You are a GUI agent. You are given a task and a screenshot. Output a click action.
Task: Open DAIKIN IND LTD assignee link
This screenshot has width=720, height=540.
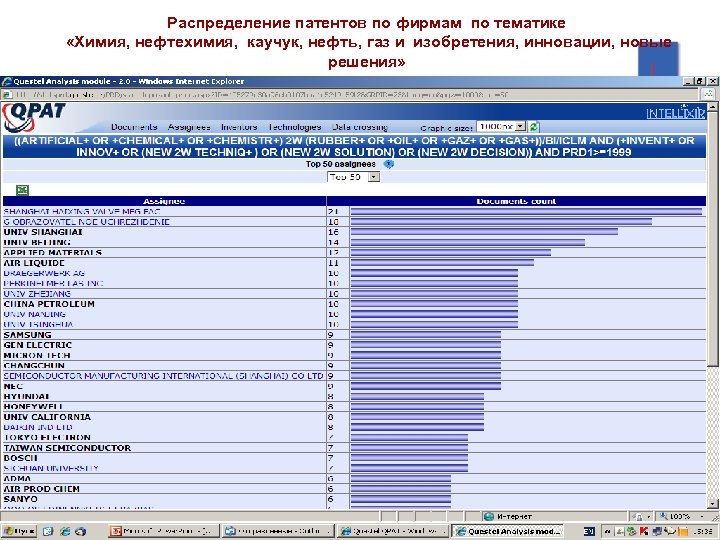click(x=38, y=427)
